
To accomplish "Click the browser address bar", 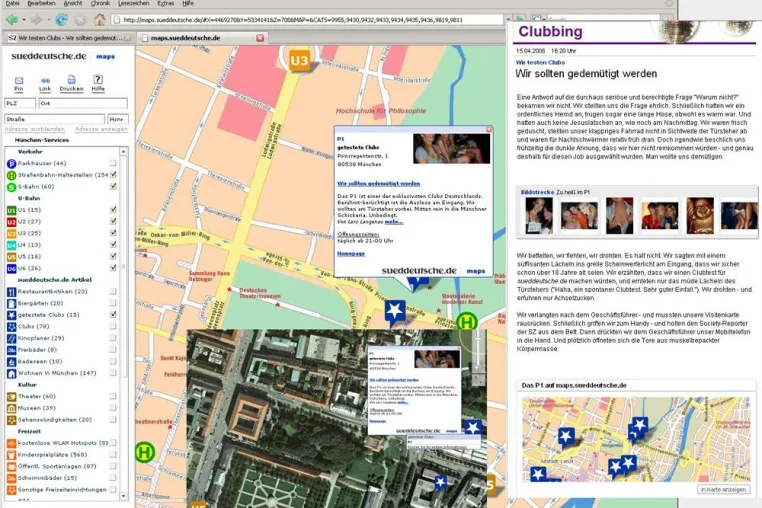I will coord(307,20).
